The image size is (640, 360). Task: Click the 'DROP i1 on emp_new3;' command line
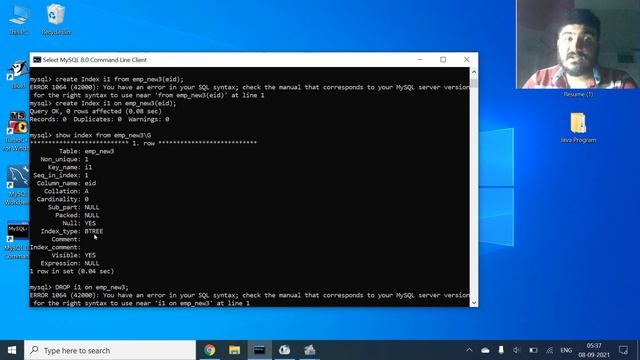(x=79, y=287)
